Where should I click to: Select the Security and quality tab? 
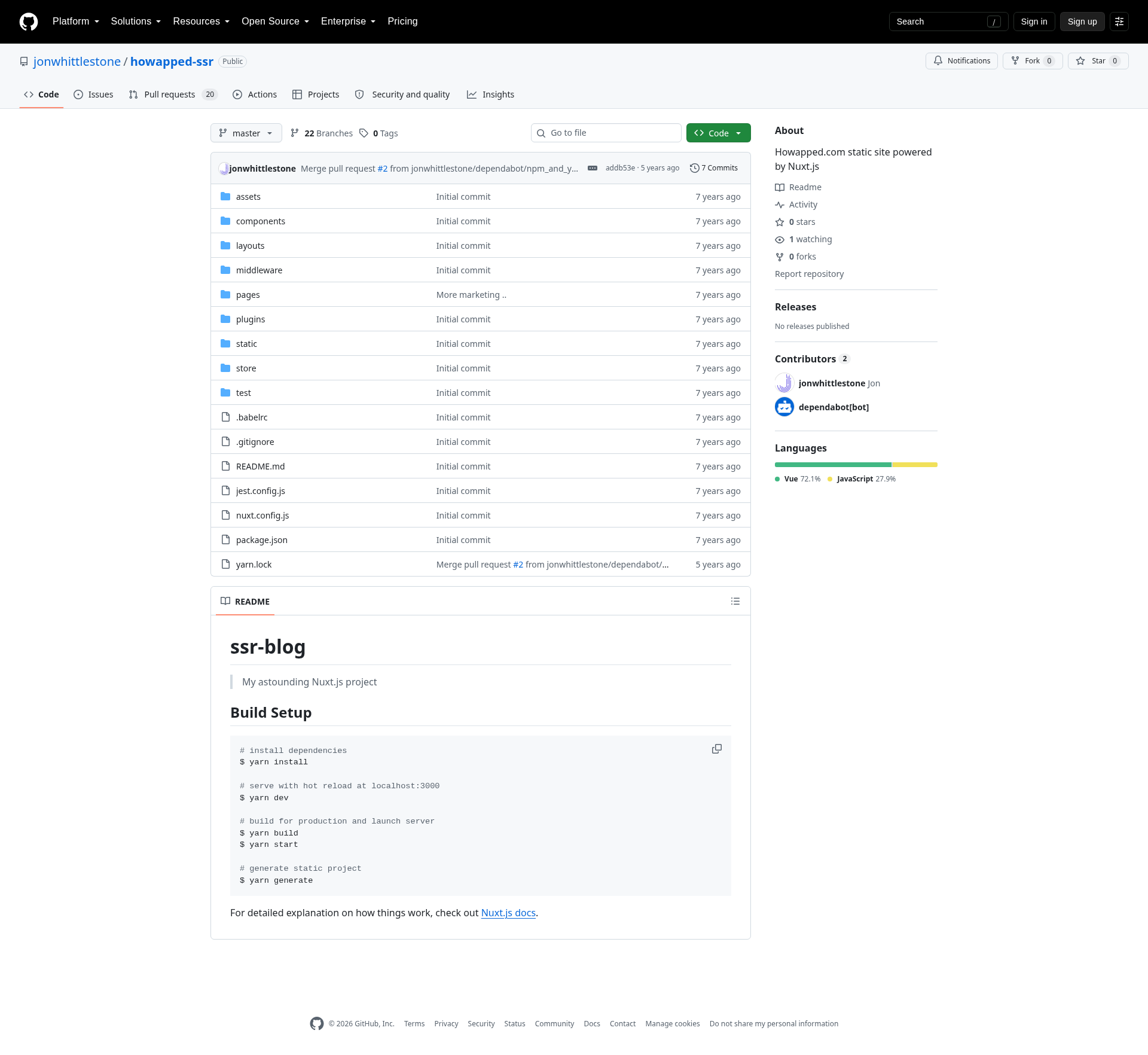pyautogui.click(x=402, y=94)
